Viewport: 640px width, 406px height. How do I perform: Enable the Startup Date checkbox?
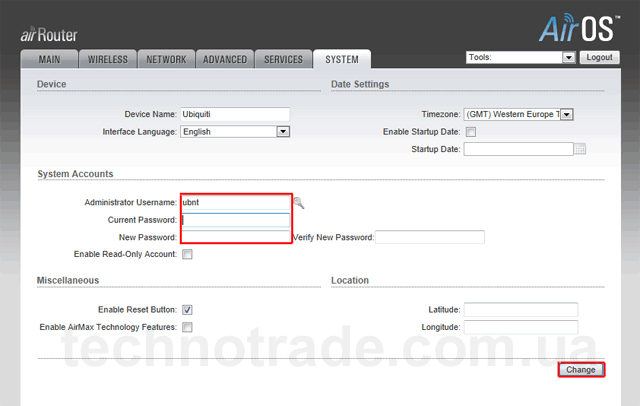471,132
